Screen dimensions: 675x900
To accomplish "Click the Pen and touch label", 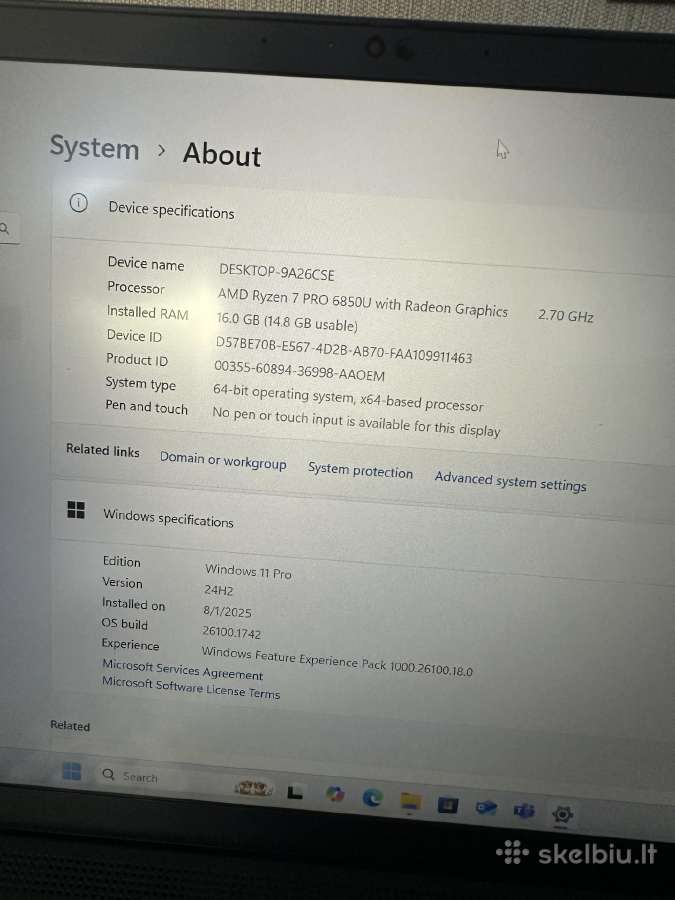I will pyautogui.click(x=146, y=407).
